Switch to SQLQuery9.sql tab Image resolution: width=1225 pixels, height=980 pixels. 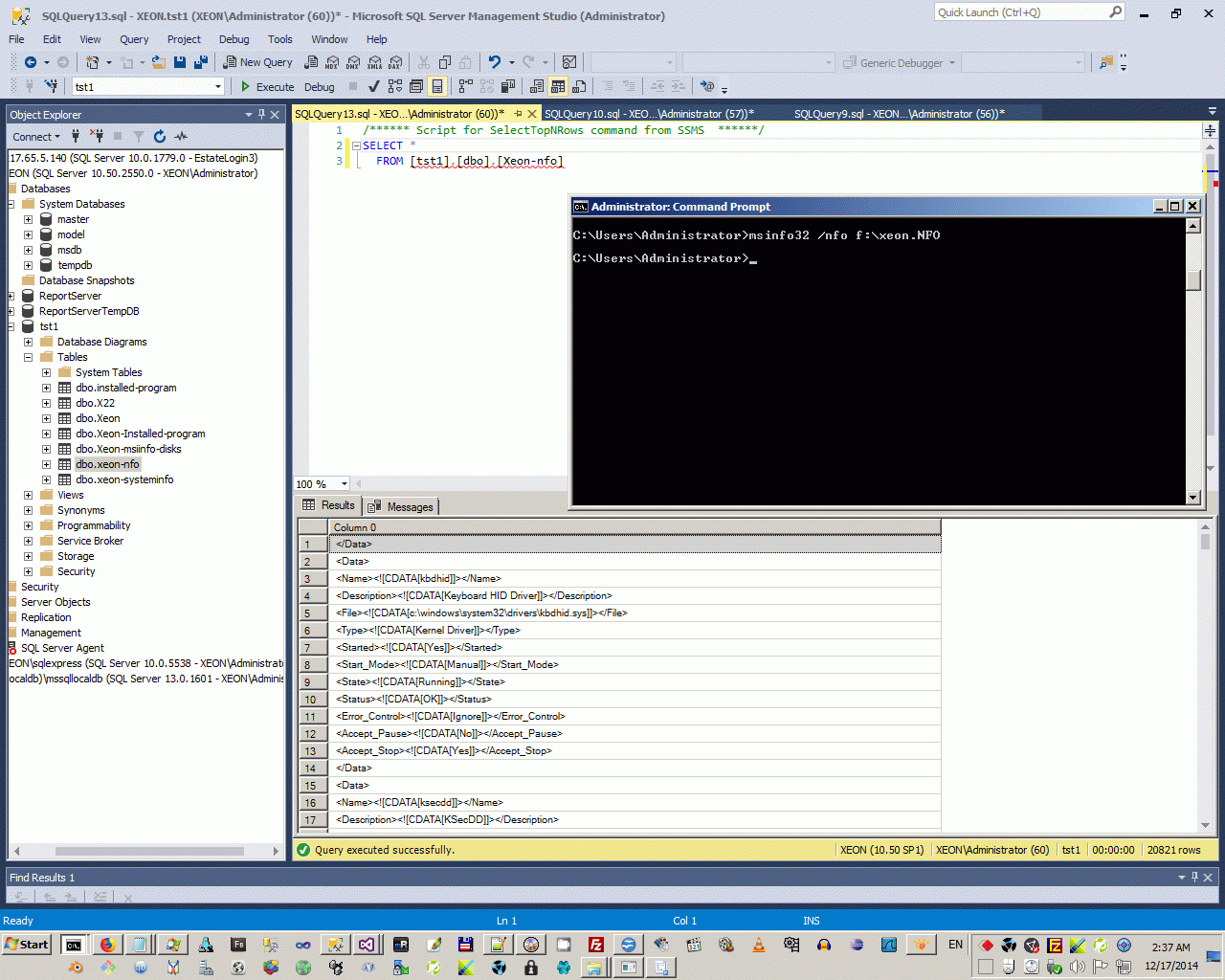[x=899, y=114]
